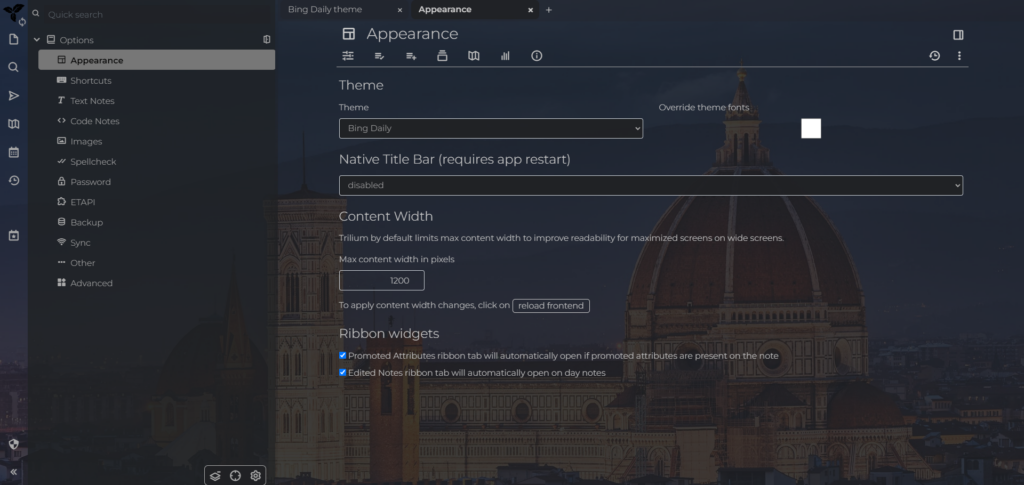
Task: Click the collapse note tree layers icon
Action: (215, 476)
